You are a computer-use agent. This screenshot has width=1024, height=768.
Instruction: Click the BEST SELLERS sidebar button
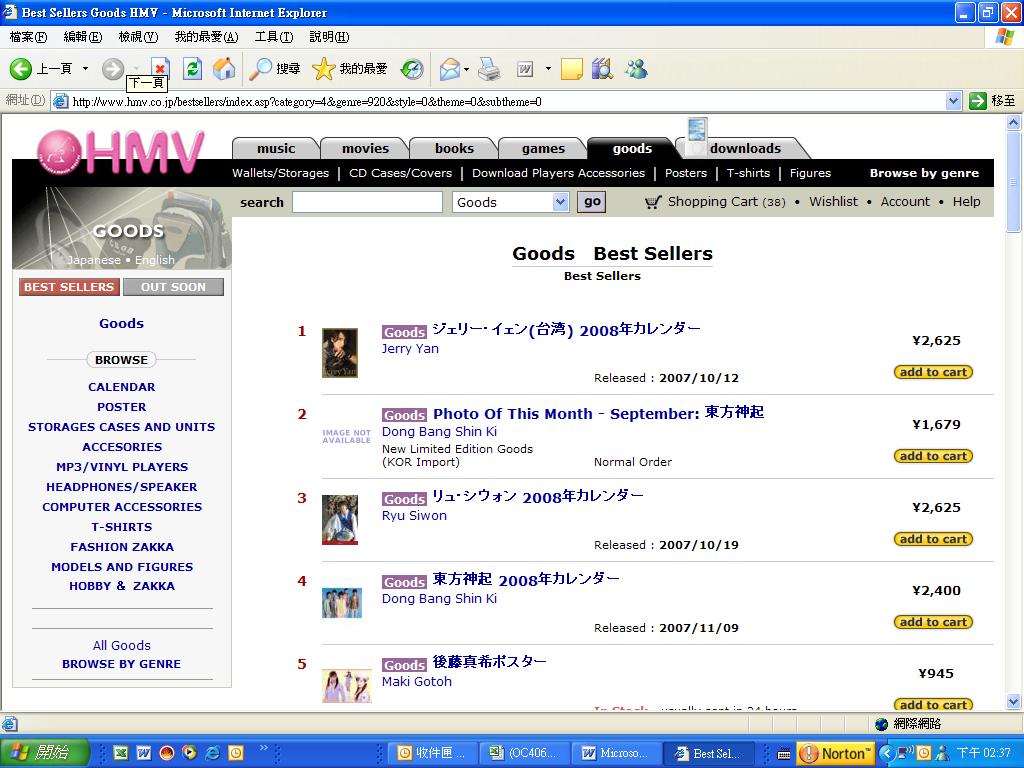69,287
